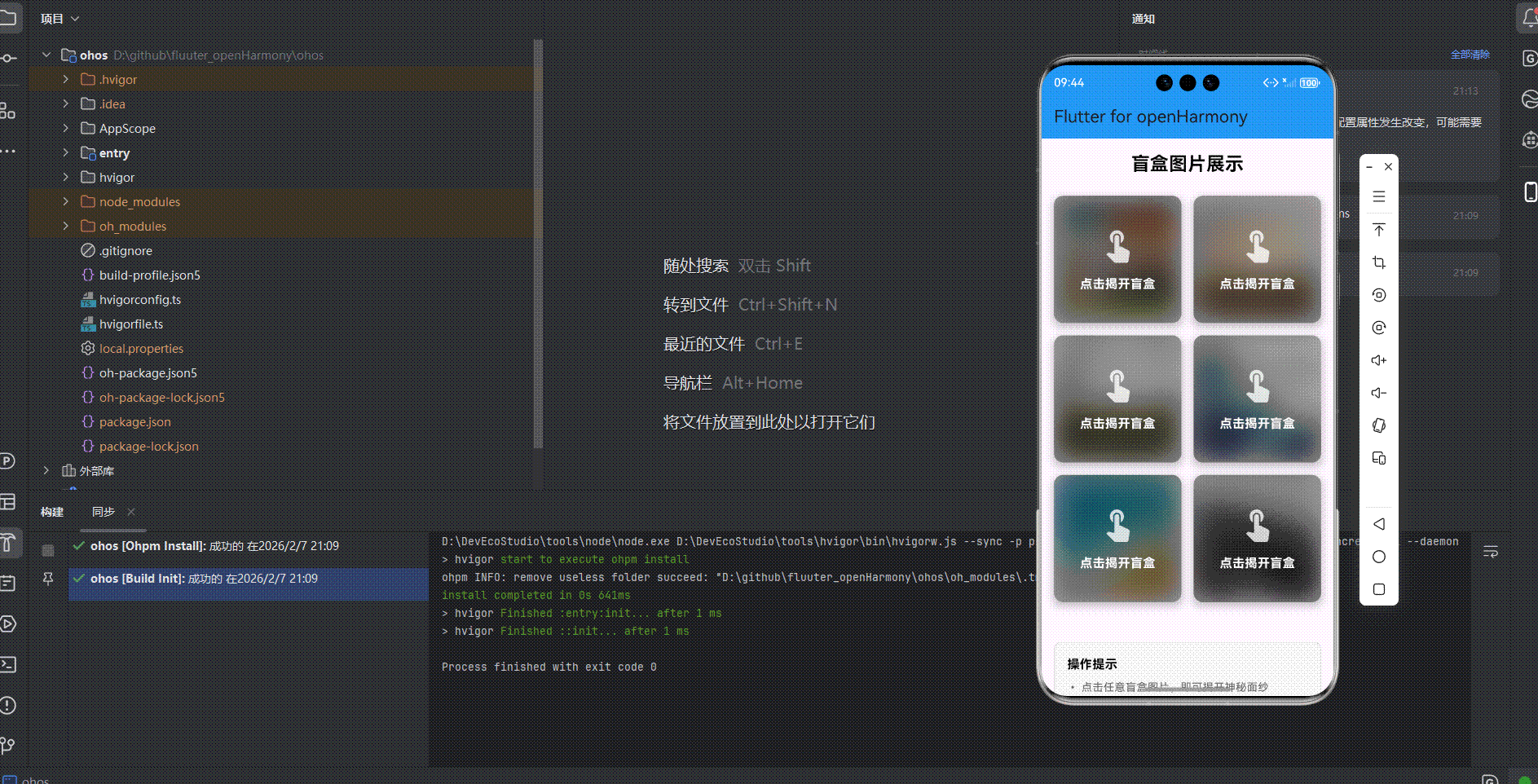Open the emulator toolbar hamburger menu
1538x784 pixels.
point(1379,196)
